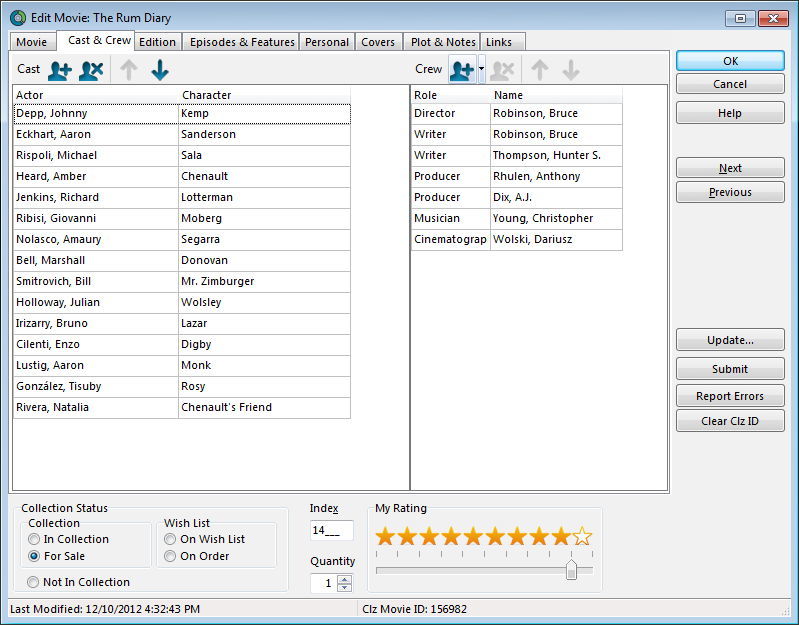Move crew member down arrow
The height and width of the screenshot is (625, 799).
571,70
